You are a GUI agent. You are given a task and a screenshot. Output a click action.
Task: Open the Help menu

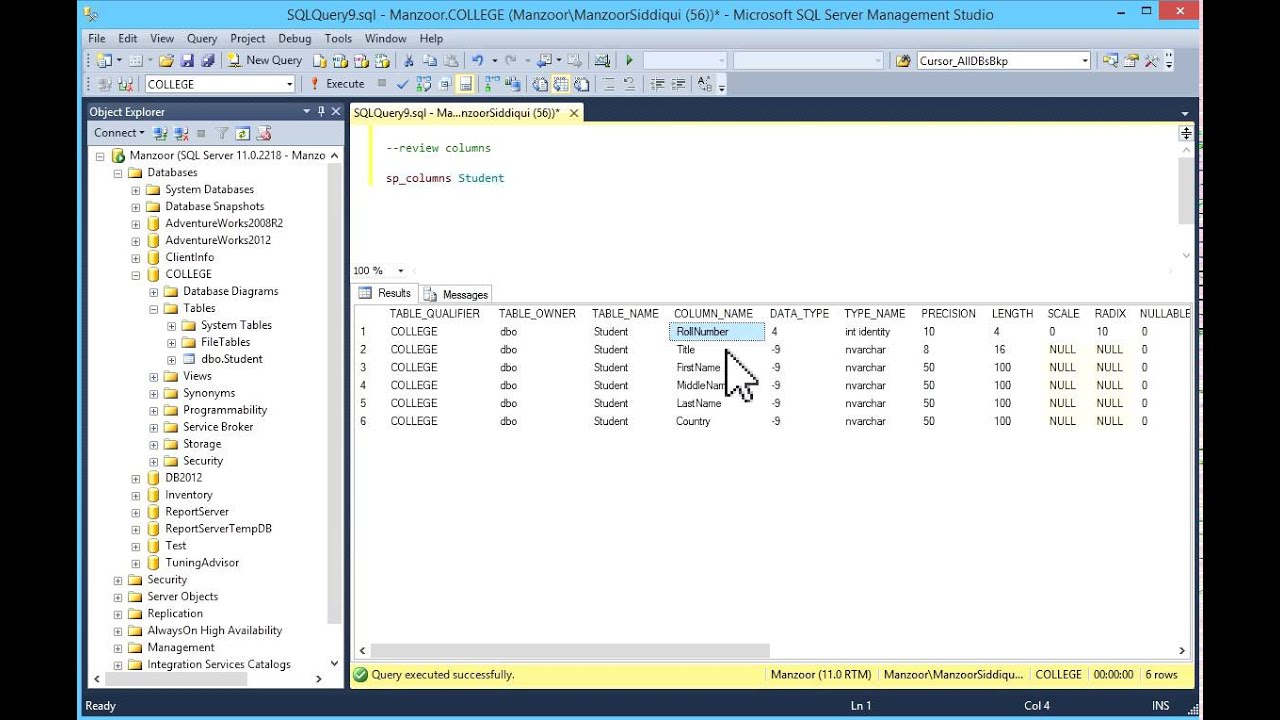click(431, 38)
